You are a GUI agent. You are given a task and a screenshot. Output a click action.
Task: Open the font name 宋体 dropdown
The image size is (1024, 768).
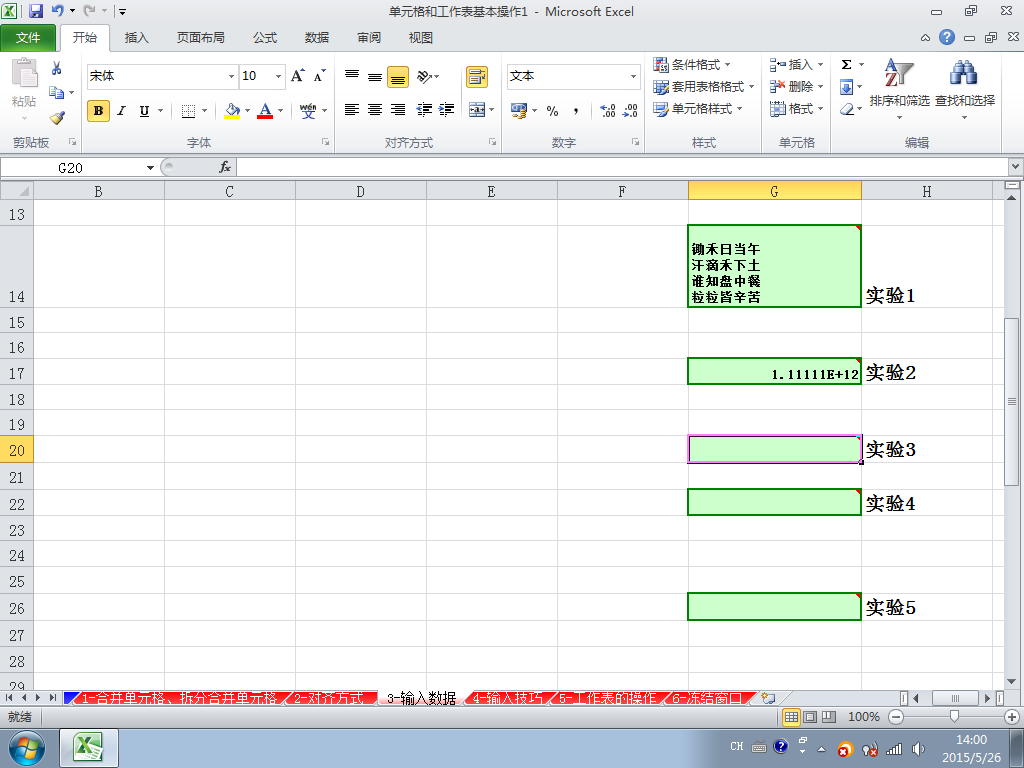tap(231, 76)
